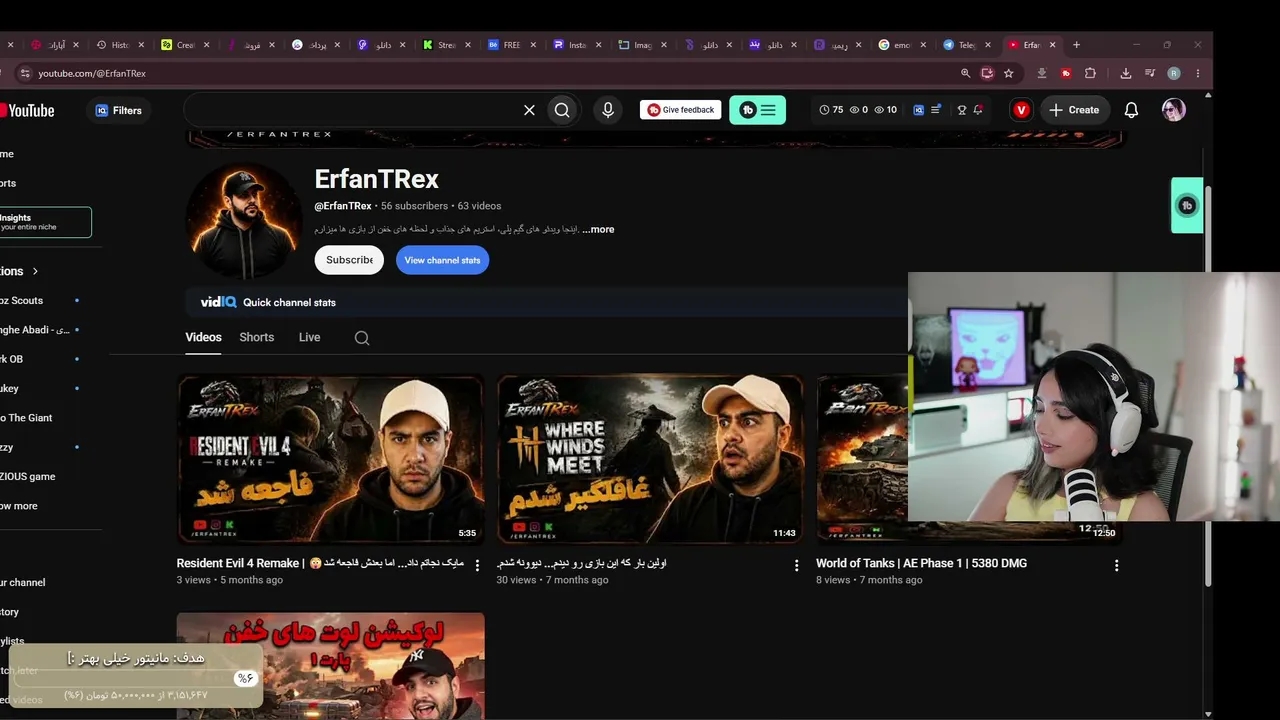Click the Give feedback button
Screen dimensions: 1280x720
pos(681,110)
